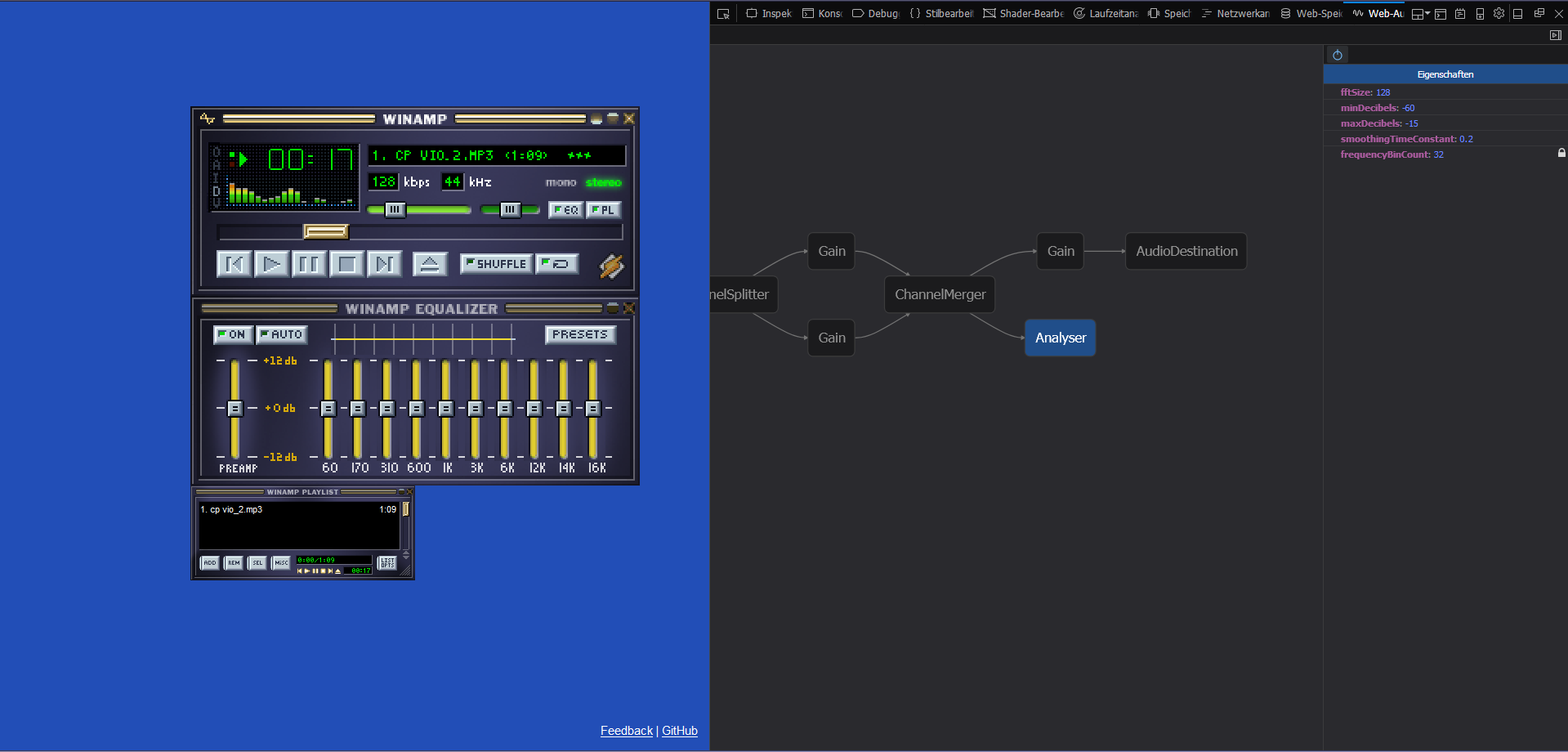Click the -12 db equalizer label
This screenshot has height=752, width=1568.
point(280,457)
